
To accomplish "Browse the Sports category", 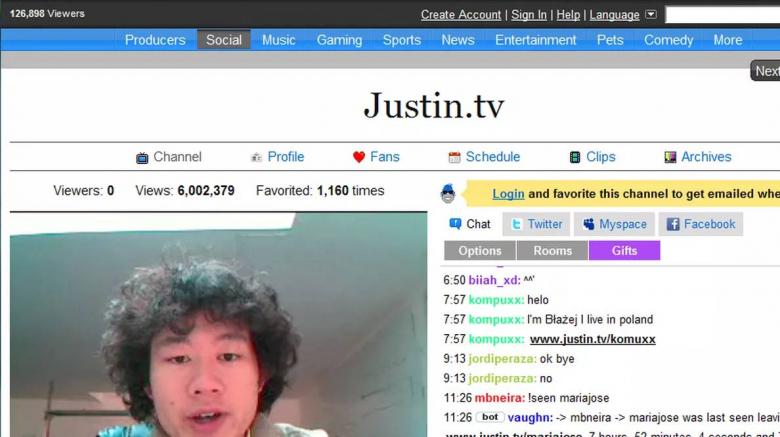I will tap(401, 40).
